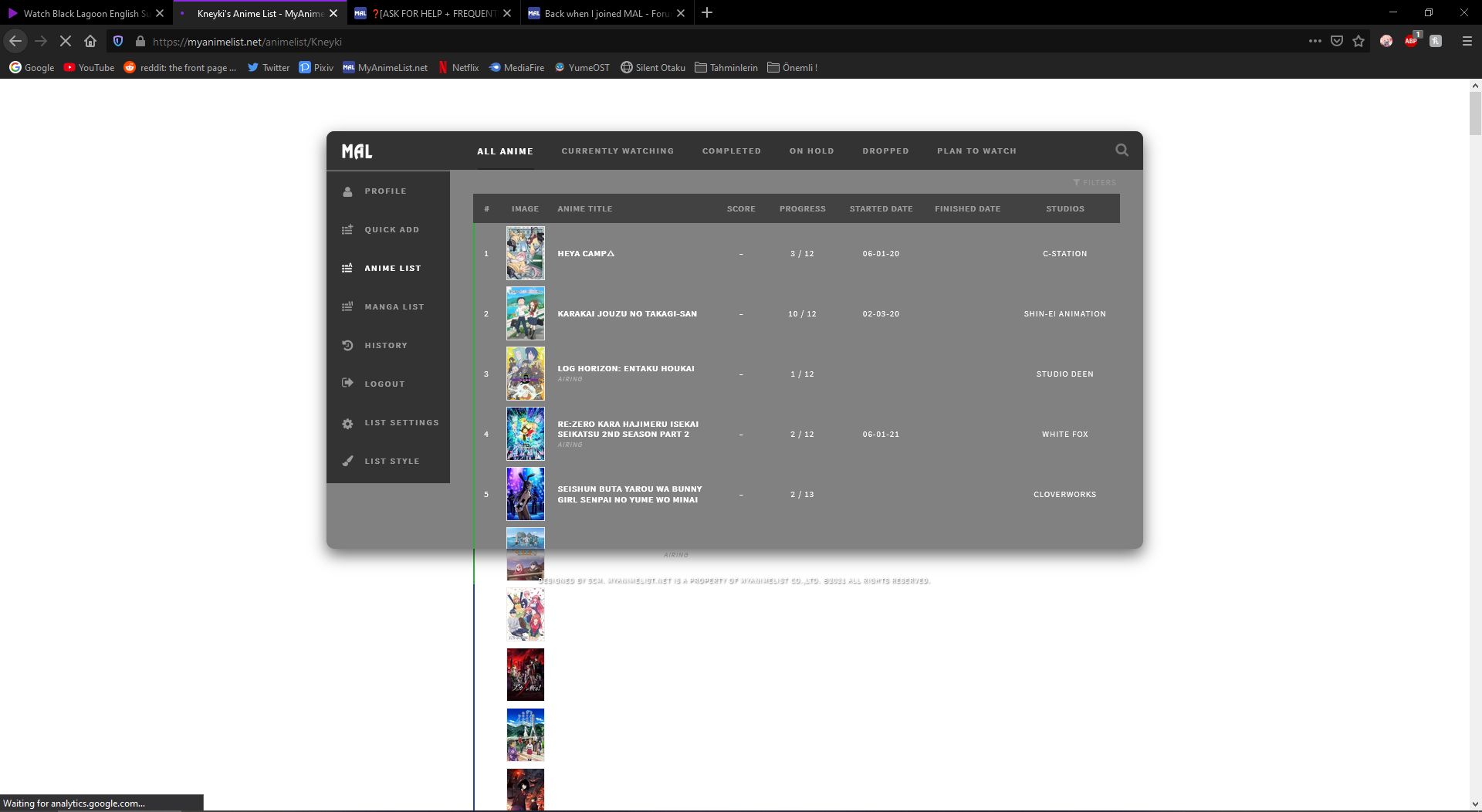The image size is (1482, 812).
Task: Open the Firefox hamburger menu
Action: [x=1467, y=42]
